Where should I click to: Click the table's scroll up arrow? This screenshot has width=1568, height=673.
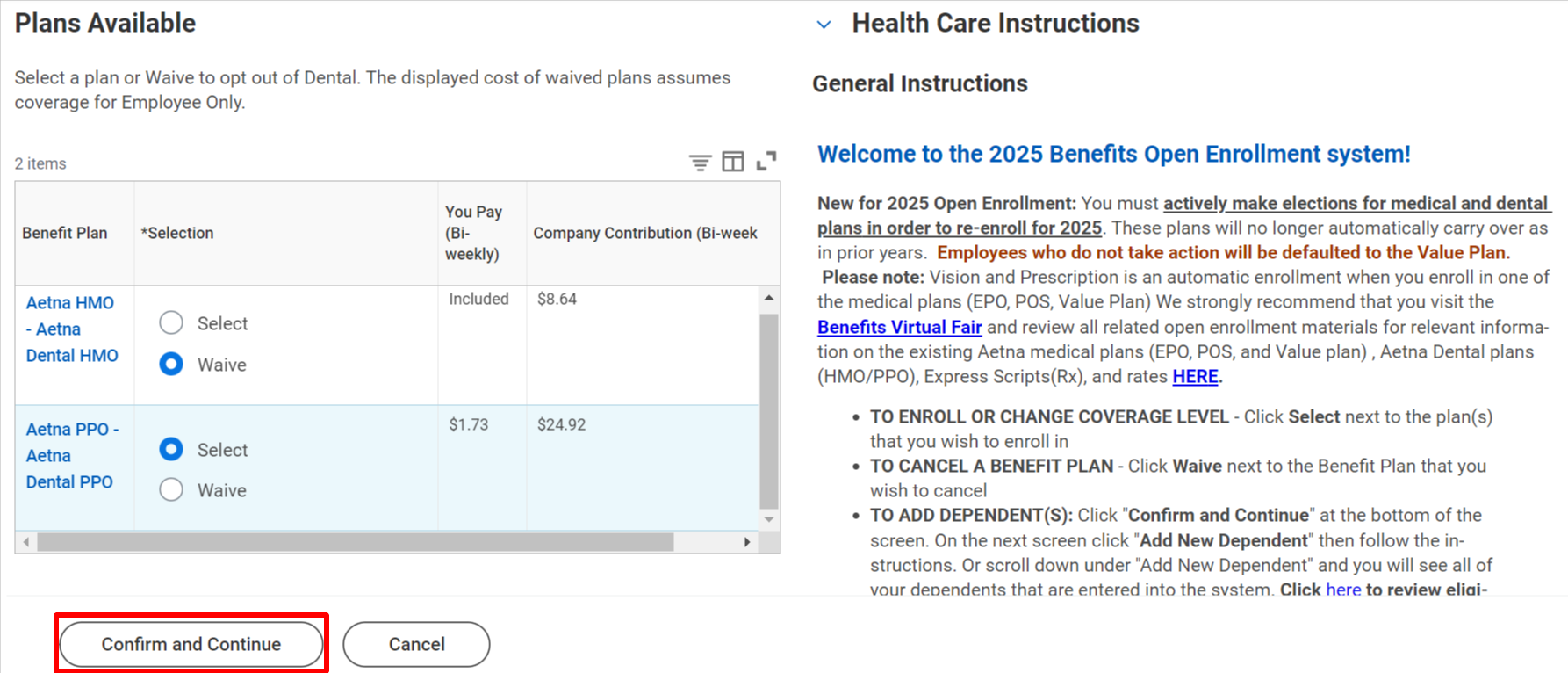tap(769, 298)
